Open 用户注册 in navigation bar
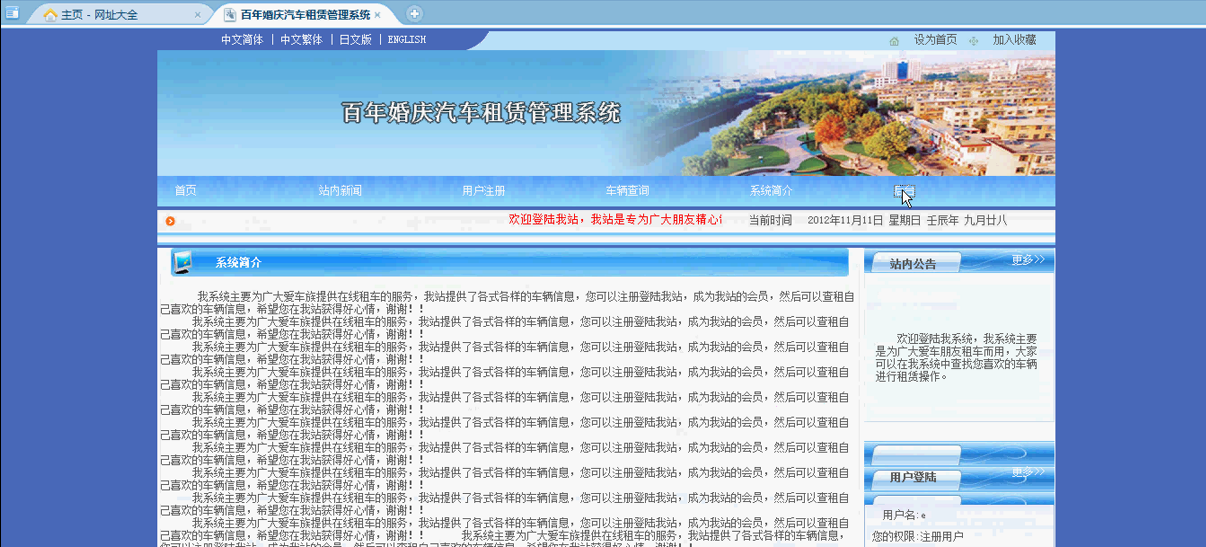The image size is (1206, 547). click(x=483, y=191)
